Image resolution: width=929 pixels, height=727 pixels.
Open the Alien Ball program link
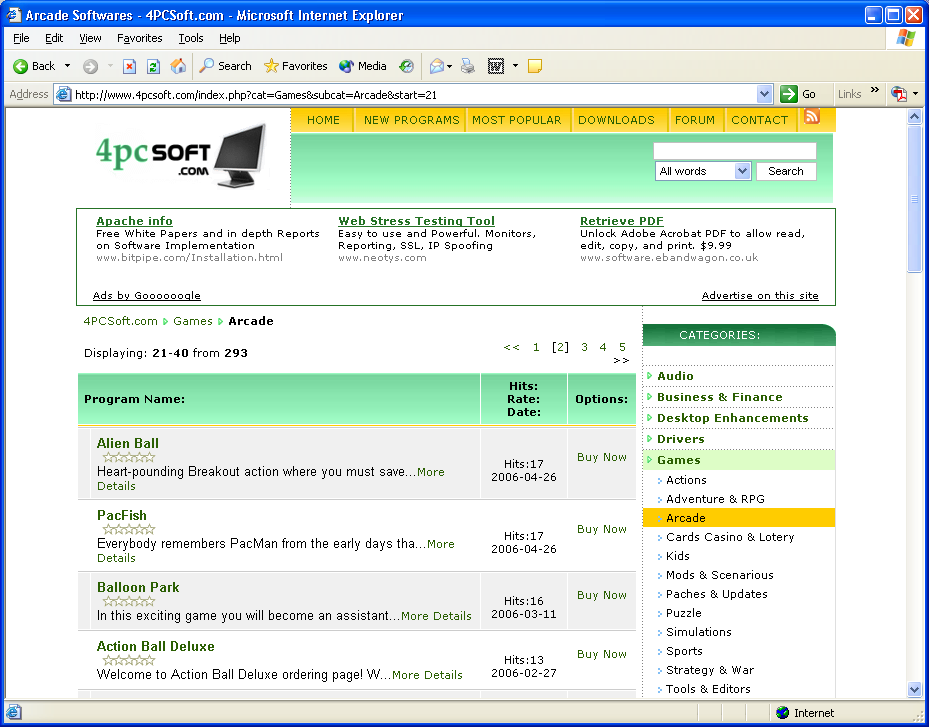pos(127,443)
